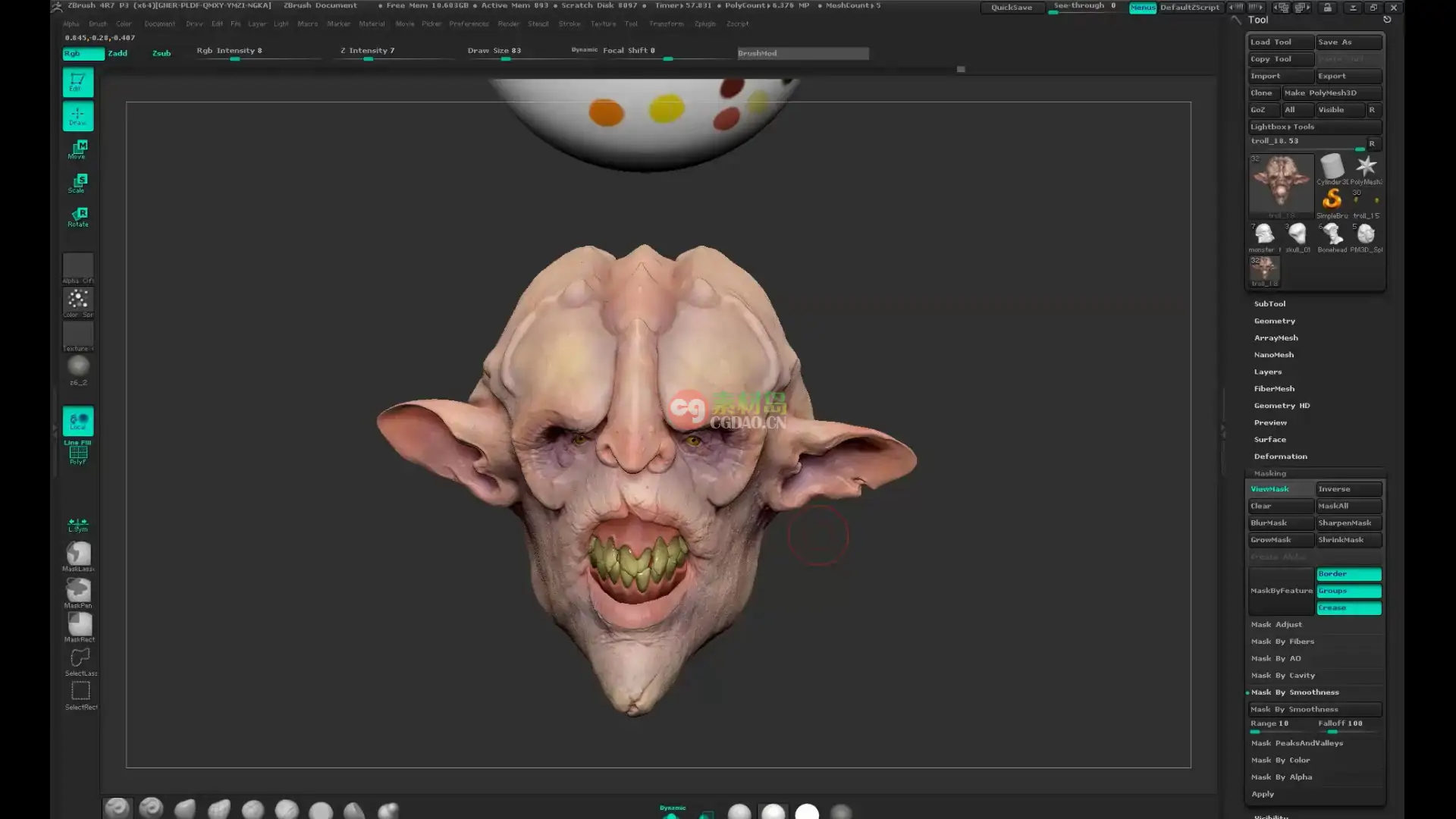Pick the Cylinder3D tool icon

(1332, 169)
